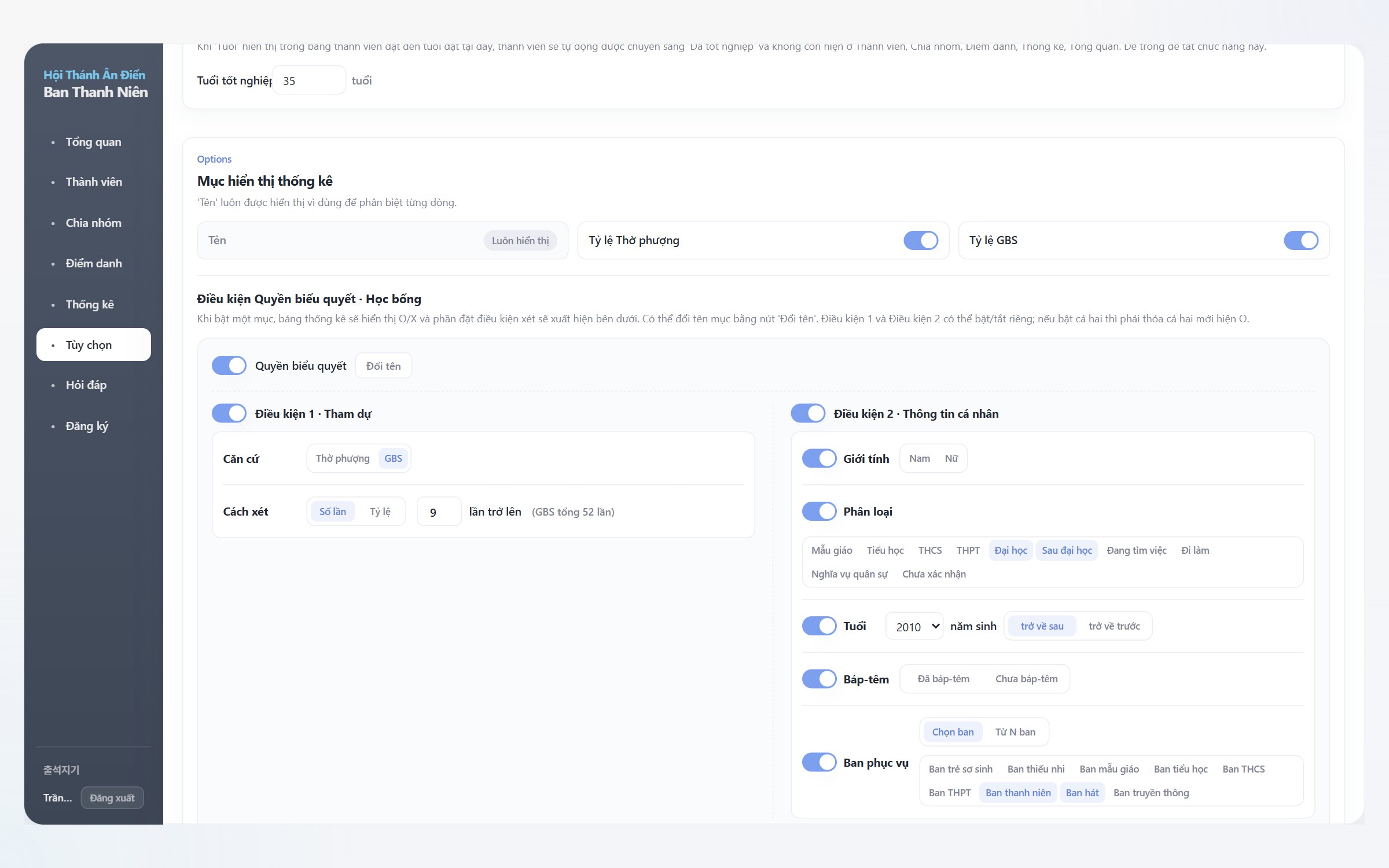Navigate to Điểm danh
Viewport: 1389px width, 868px height.
[94, 263]
